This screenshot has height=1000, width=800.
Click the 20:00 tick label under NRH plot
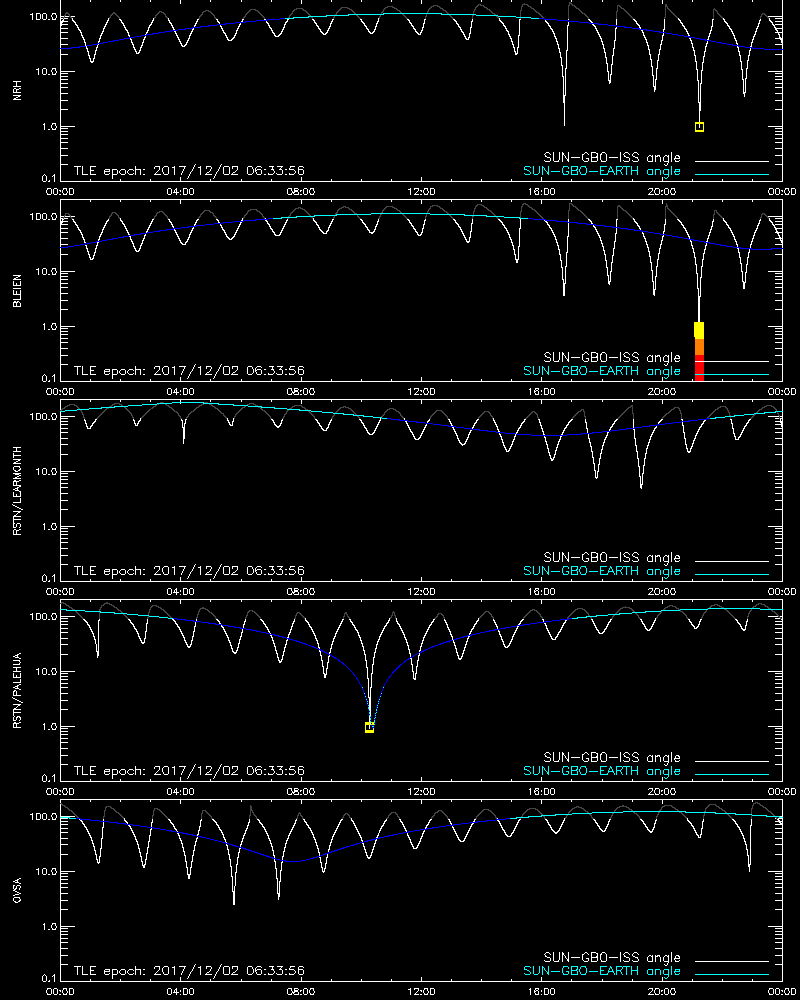click(662, 192)
